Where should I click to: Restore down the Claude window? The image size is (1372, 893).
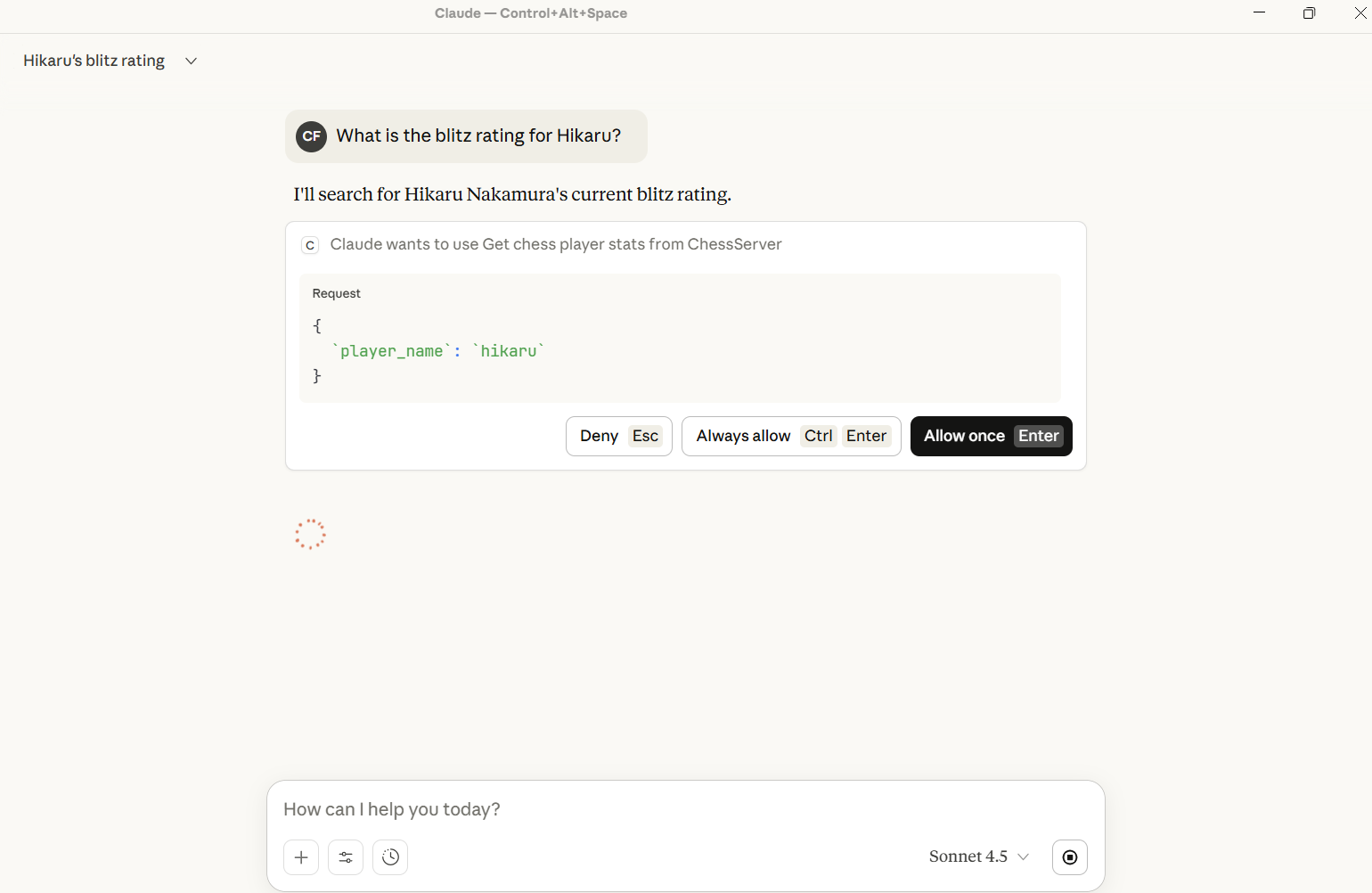[x=1309, y=12]
